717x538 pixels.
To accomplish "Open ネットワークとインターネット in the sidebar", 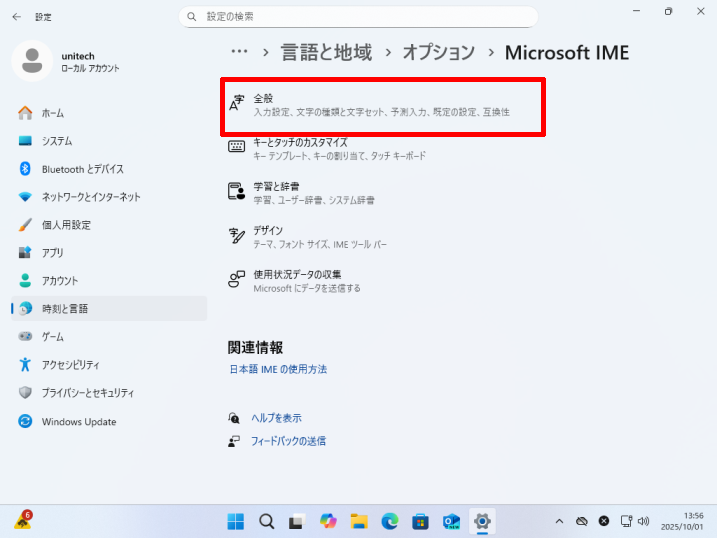I will coord(91,197).
